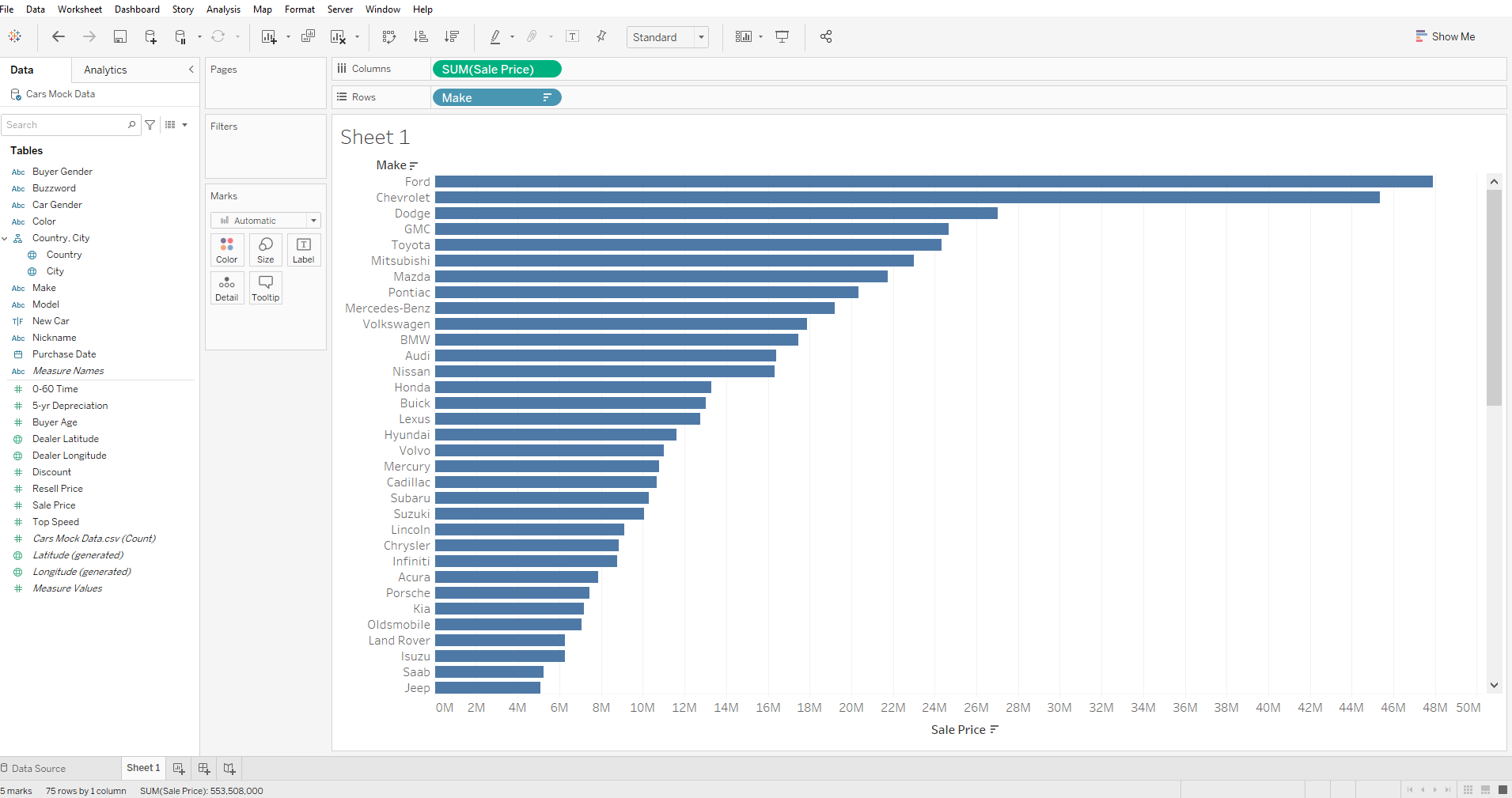Viewport: 1512px width, 798px height.
Task: Switch to show tabs view icon
Action: (x=1503, y=790)
